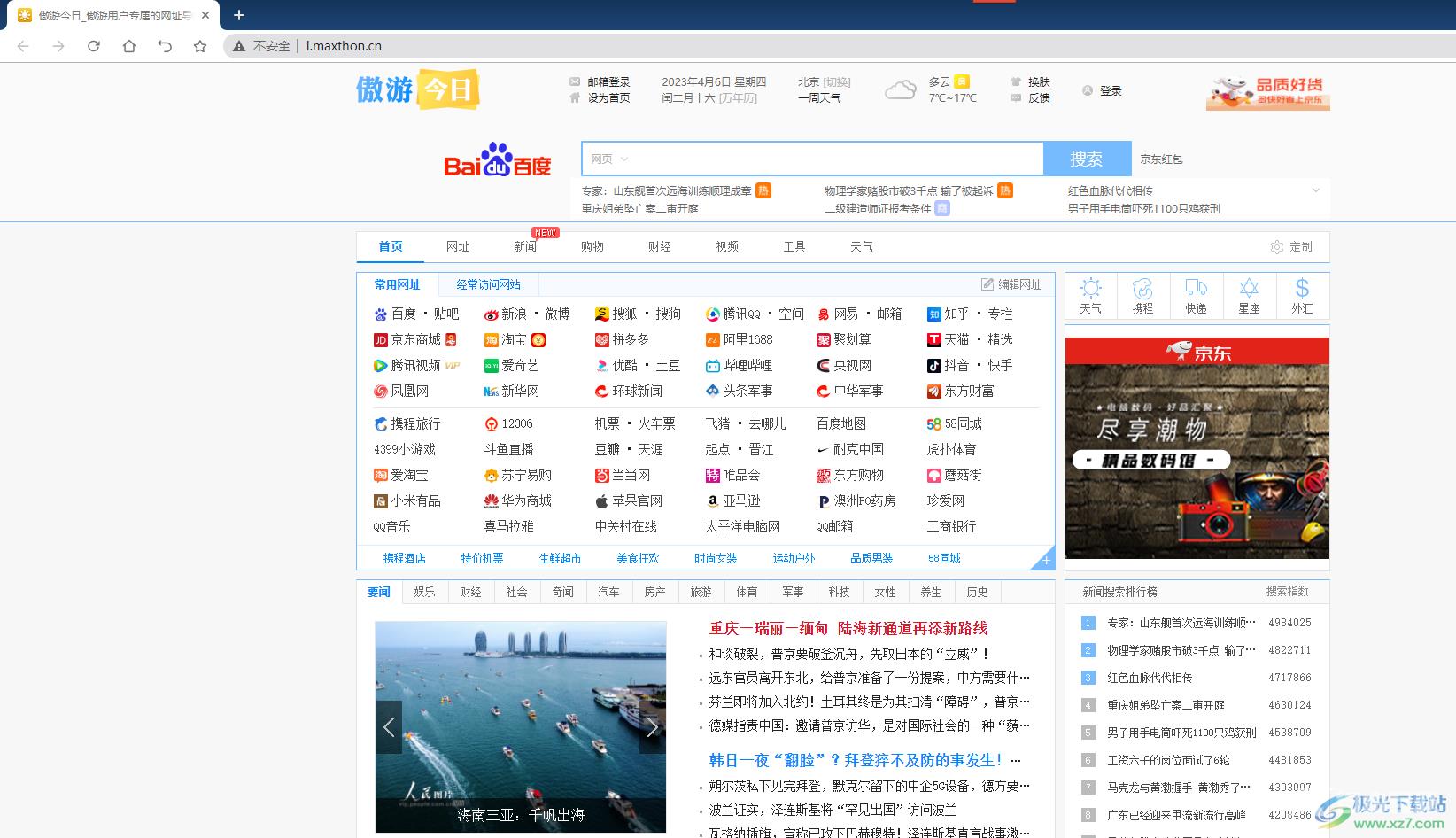Open the 腾讯视频 link

point(416,365)
